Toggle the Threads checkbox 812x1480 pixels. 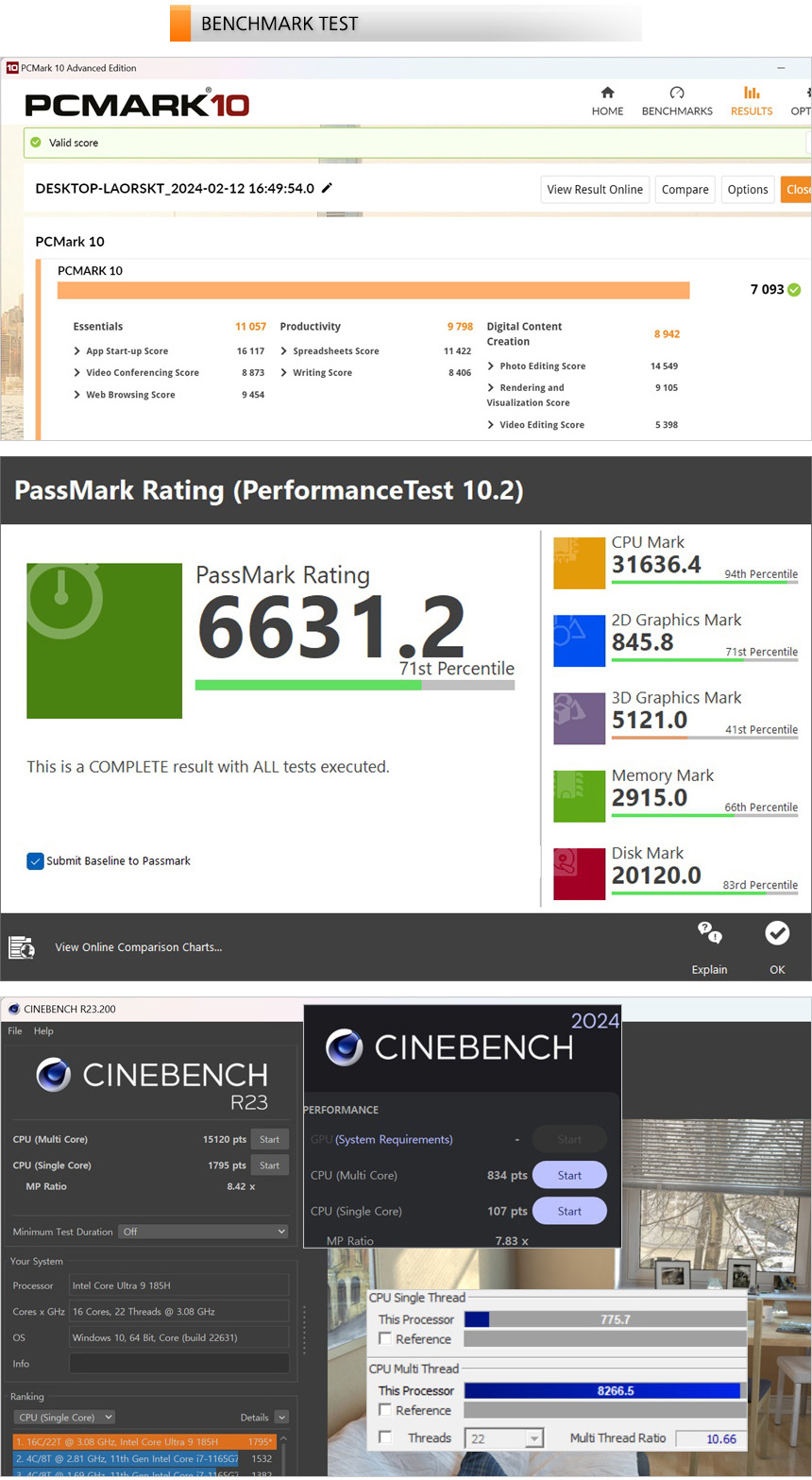pos(385,1437)
